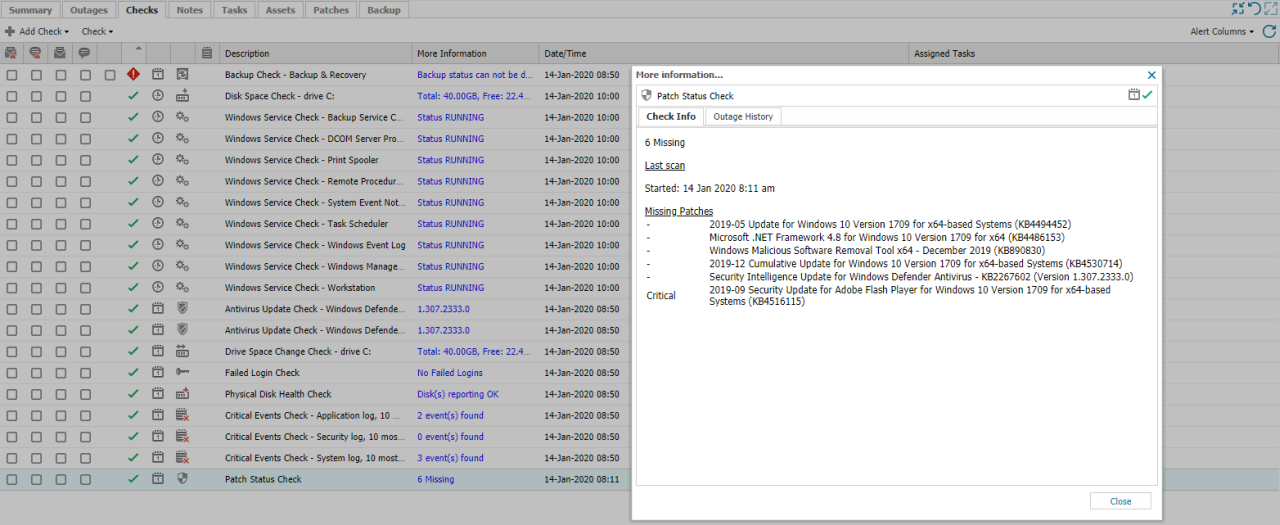This screenshot has width=1280, height=525.
Task: Toggle third checkbox in Task Scheduler row
Action: click(x=60, y=224)
